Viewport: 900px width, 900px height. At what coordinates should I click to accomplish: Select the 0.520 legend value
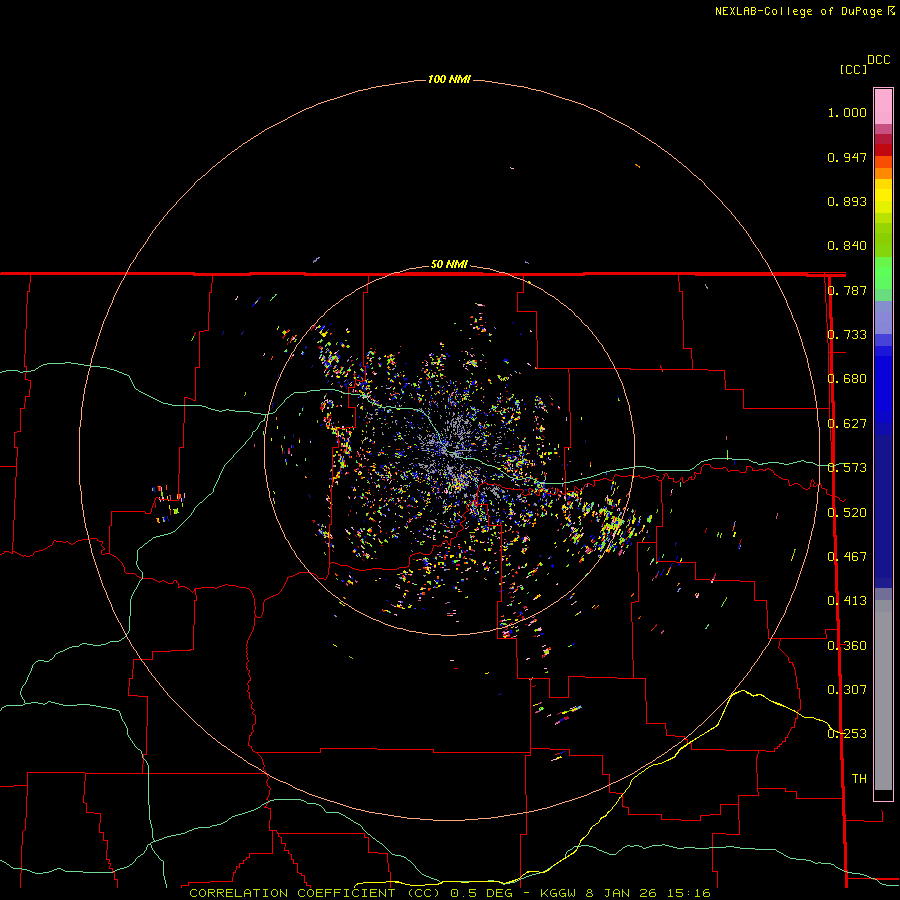pyautogui.click(x=847, y=513)
